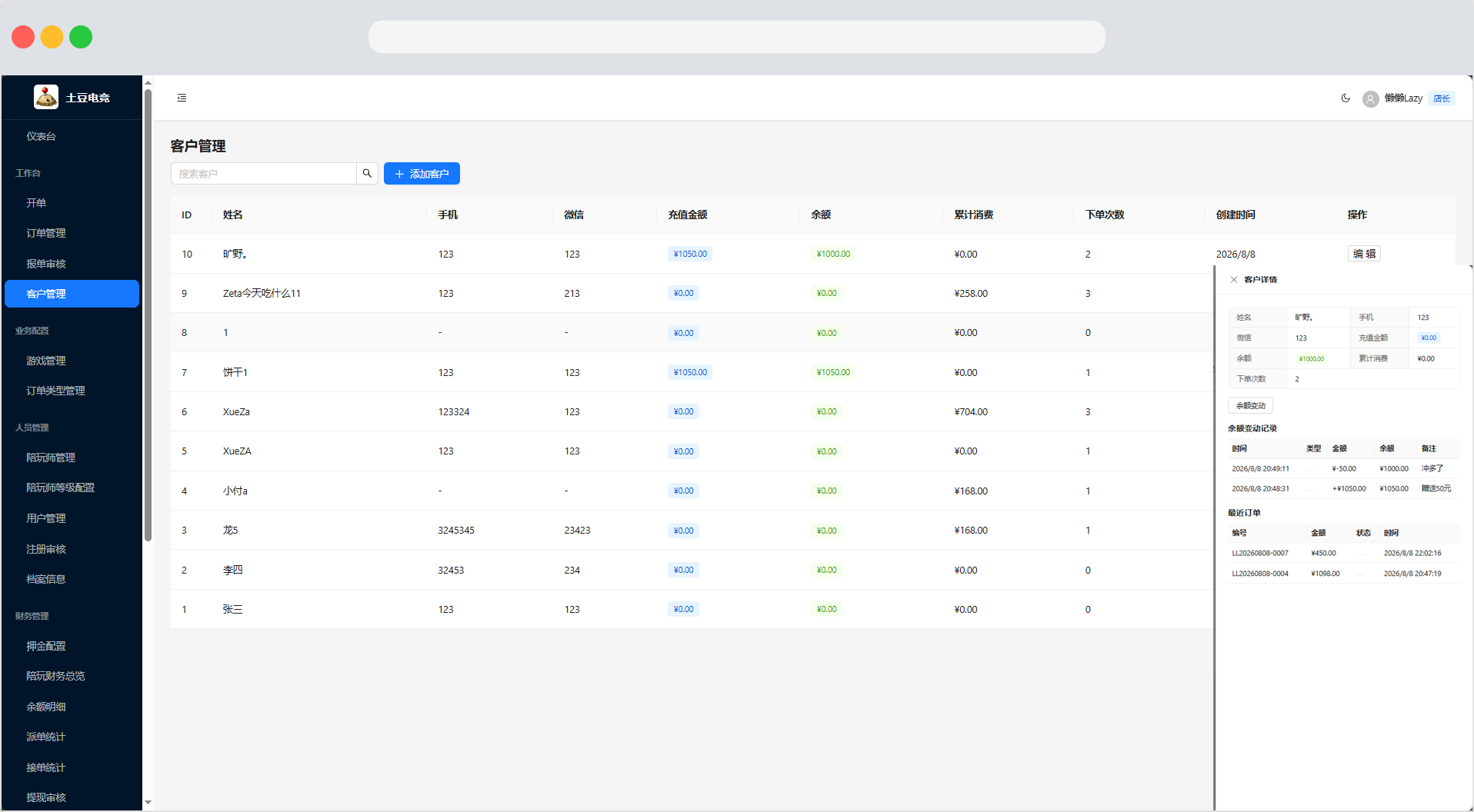Click the ¥1000.00 balance tag for 旷野。

pos(833,254)
